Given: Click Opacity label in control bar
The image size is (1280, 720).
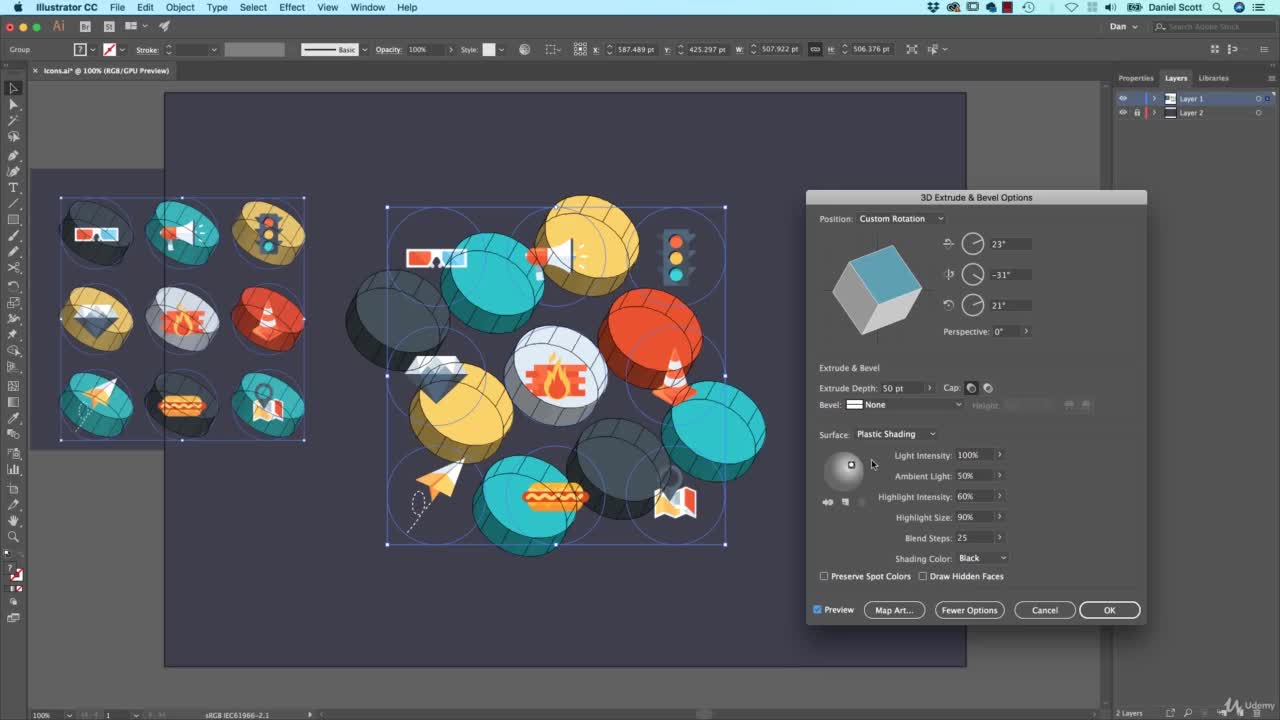Looking at the screenshot, I should point(389,49).
